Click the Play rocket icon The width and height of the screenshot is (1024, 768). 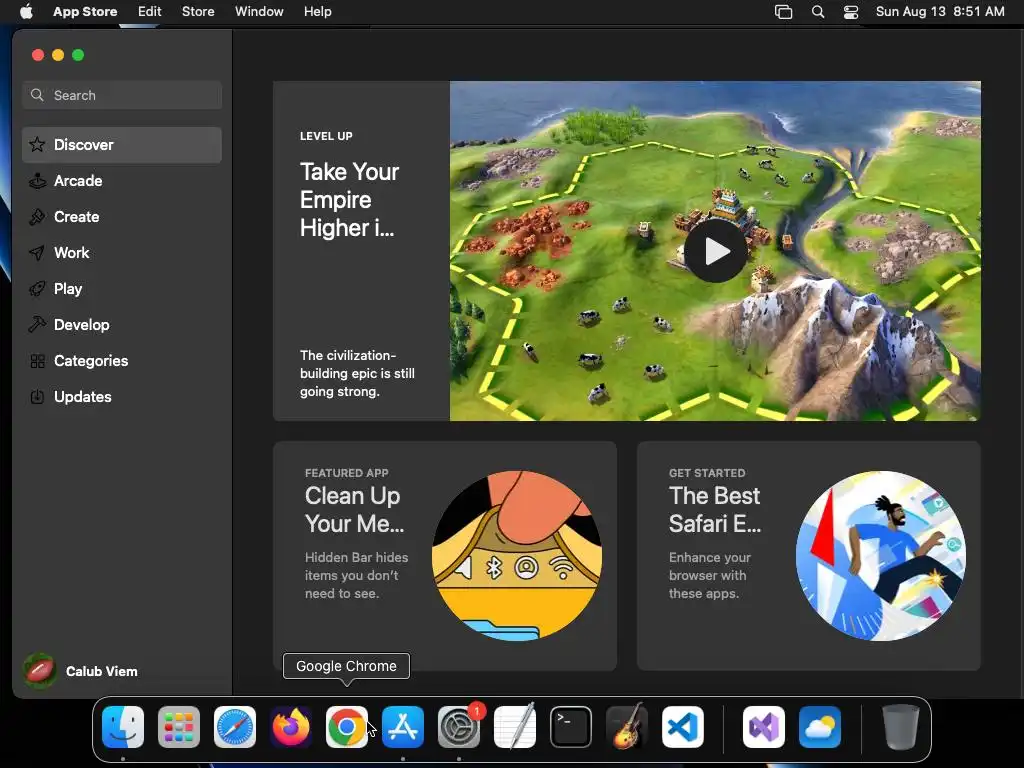point(37,289)
